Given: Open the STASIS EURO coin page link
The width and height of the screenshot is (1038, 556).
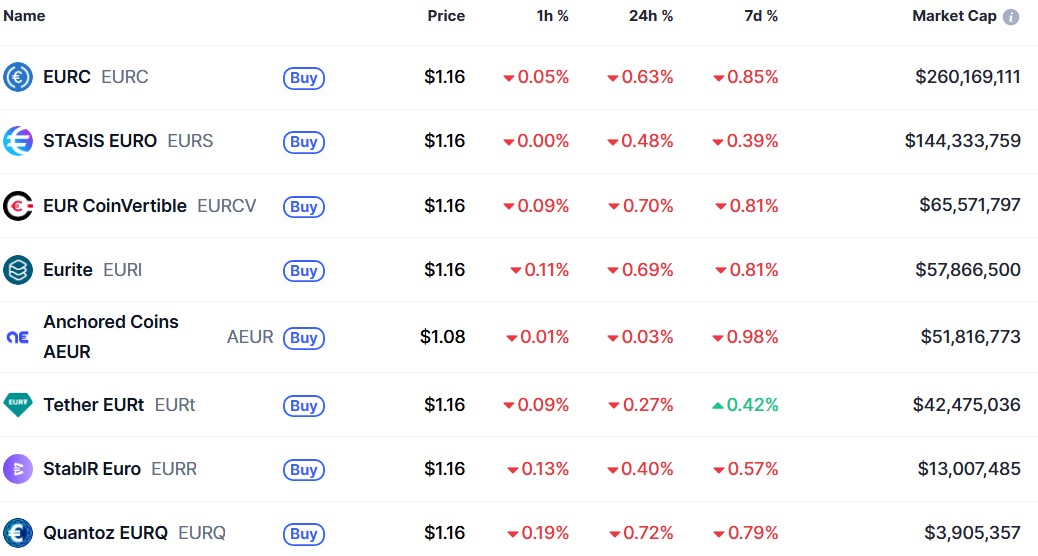Looking at the screenshot, I should tap(100, 141).
